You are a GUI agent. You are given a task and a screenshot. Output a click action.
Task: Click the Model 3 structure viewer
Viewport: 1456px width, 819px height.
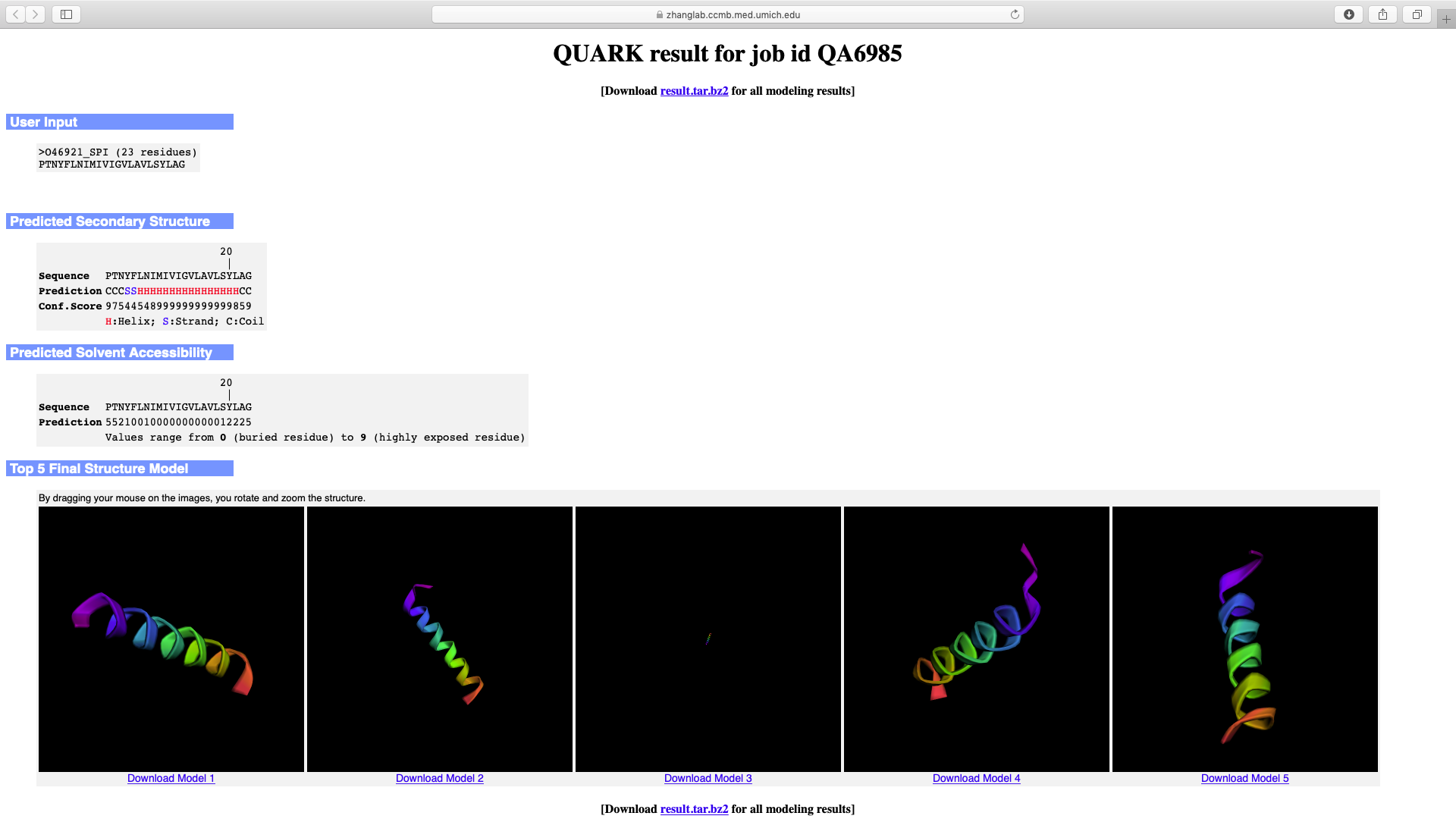pyautogui.click(x=708, y=639)
